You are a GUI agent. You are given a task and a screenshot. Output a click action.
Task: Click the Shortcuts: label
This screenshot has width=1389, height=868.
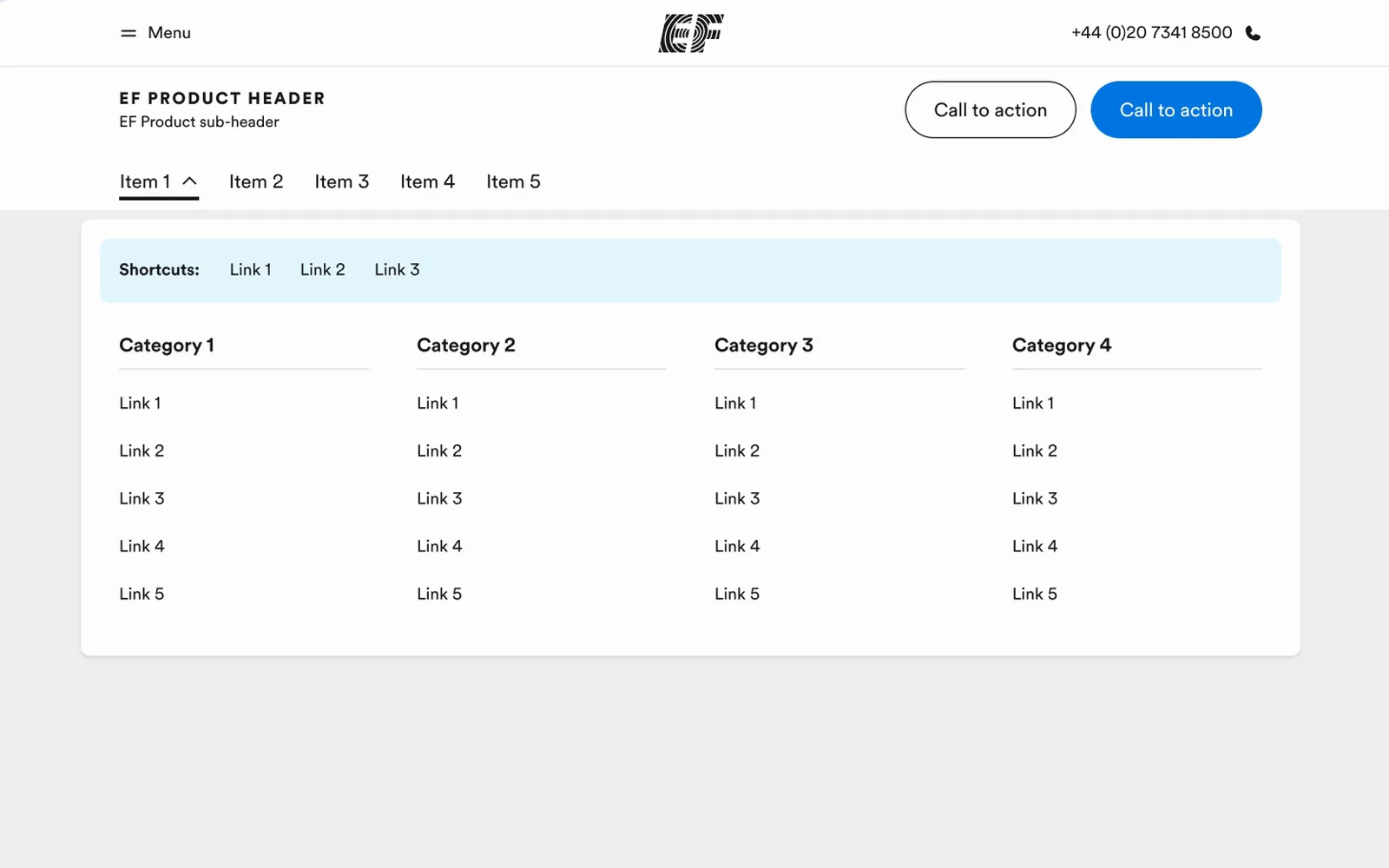pyautogui.click(x=159, y=270)
